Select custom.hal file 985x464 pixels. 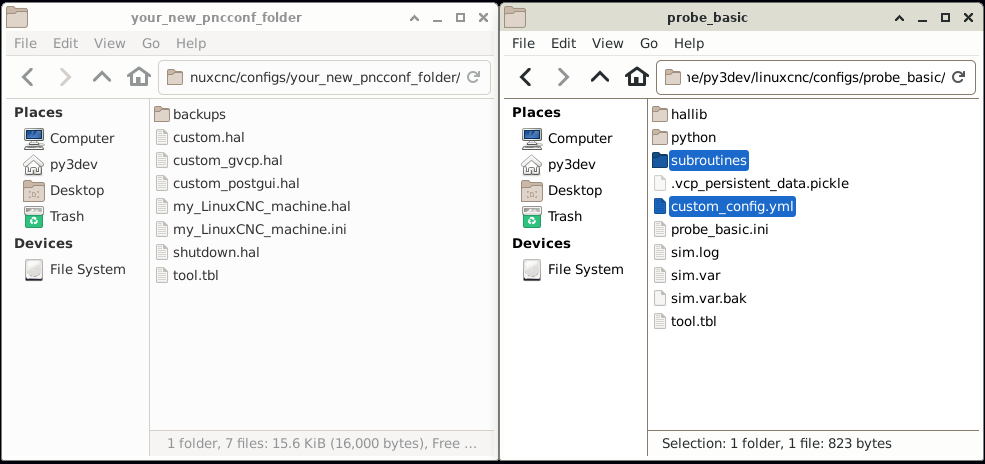pyautogui.click(x=199, y=137)
